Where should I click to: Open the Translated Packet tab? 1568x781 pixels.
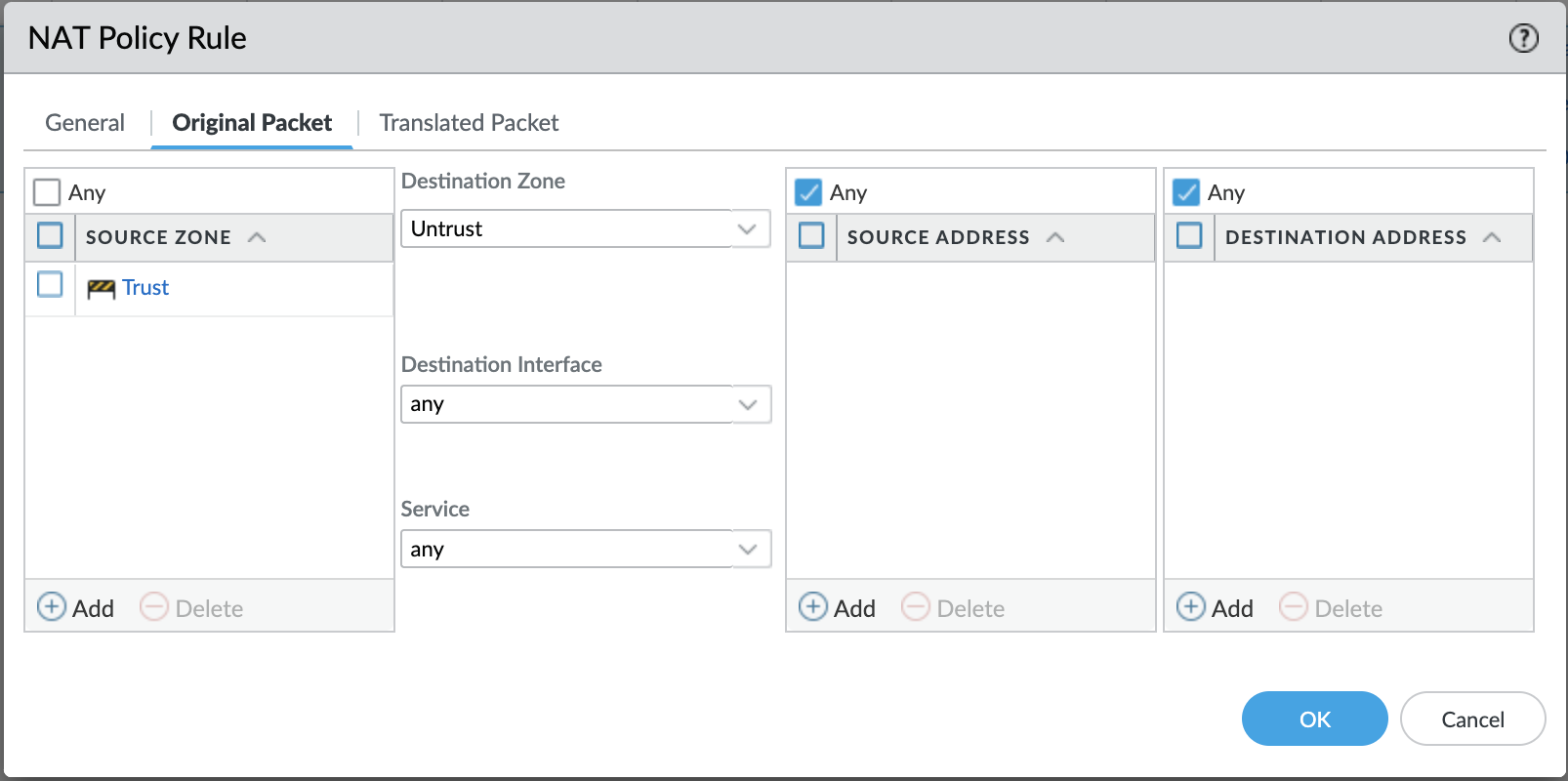pos(469,123)
